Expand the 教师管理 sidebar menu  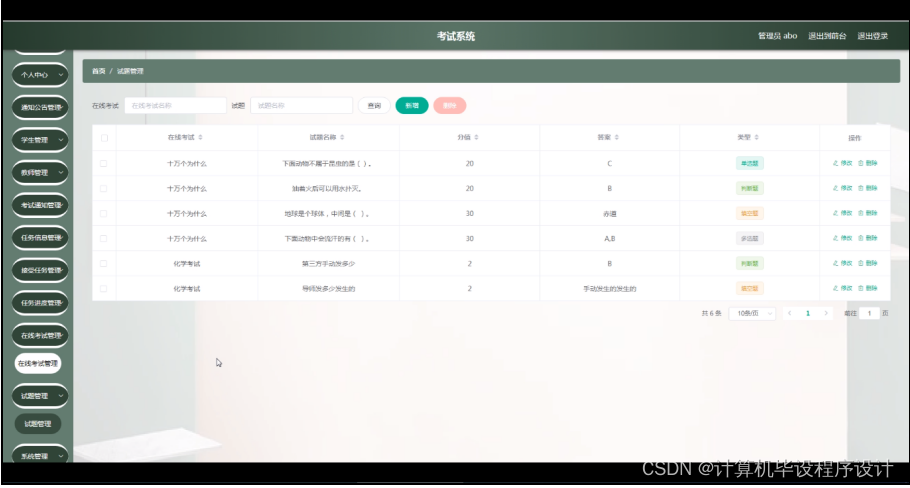40,172
